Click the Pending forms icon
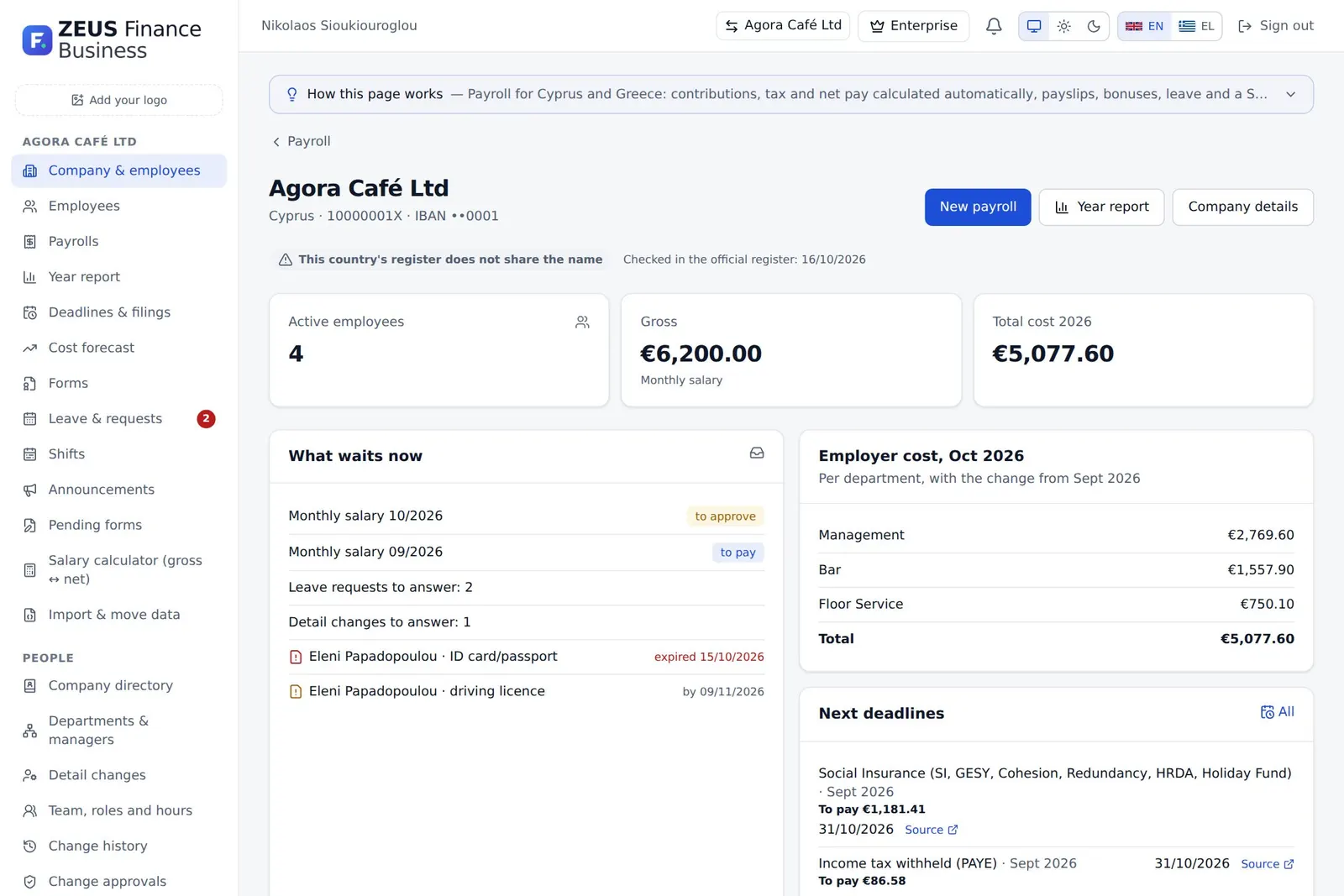This screenshot has width=1344, height=896. point(30,526)
